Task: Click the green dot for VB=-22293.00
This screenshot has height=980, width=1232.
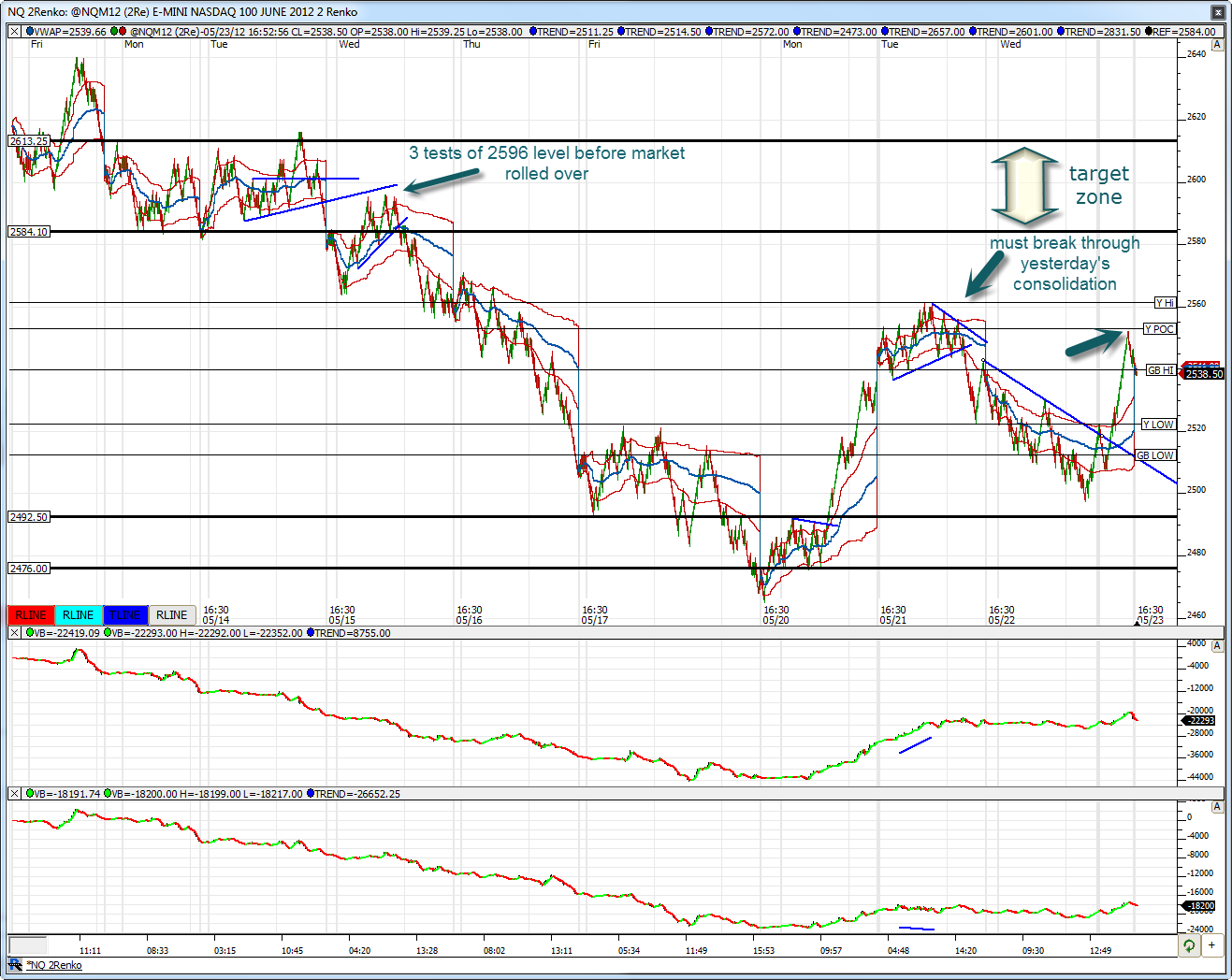Action: [x=108, y=633]
